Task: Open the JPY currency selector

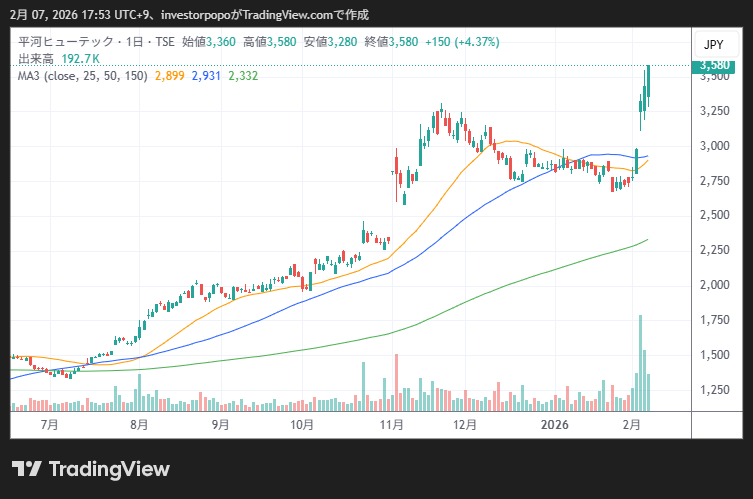Action: (713, 45)
